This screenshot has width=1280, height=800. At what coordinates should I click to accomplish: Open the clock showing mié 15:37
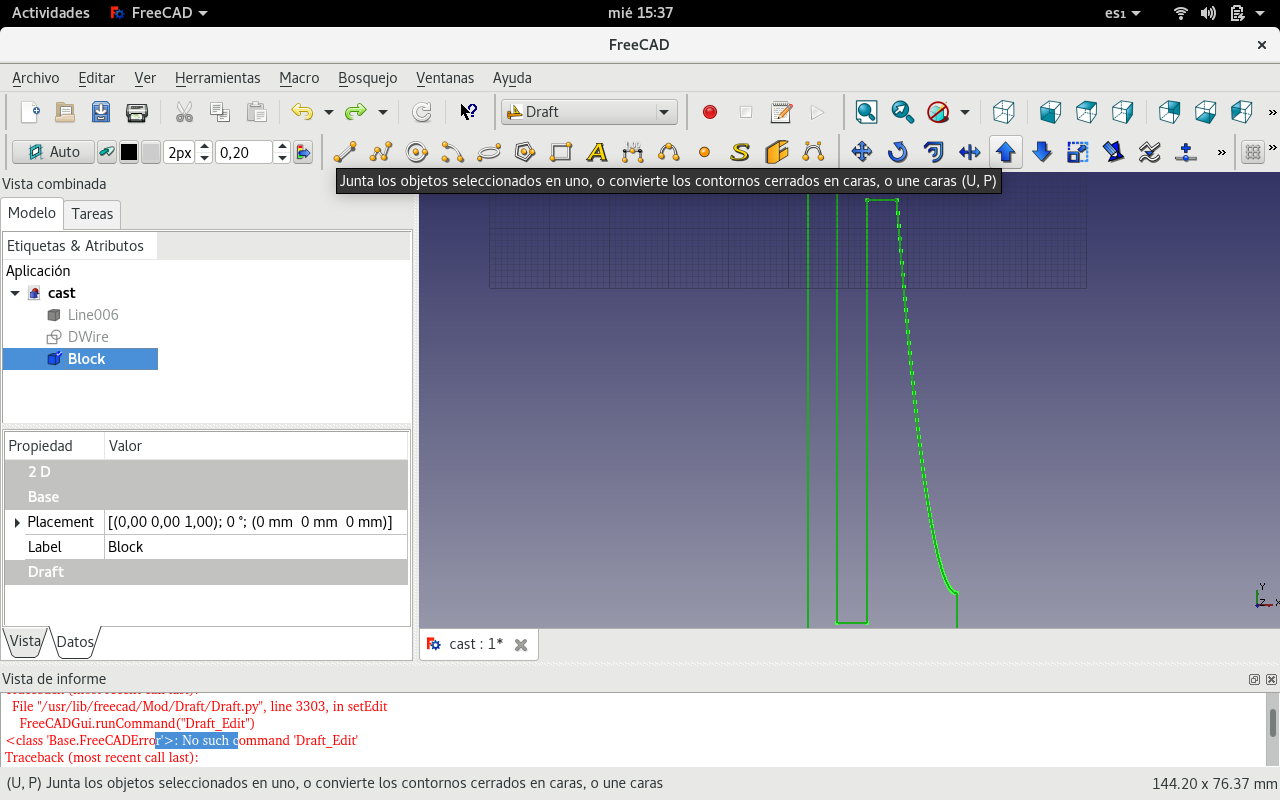[640, 13]
